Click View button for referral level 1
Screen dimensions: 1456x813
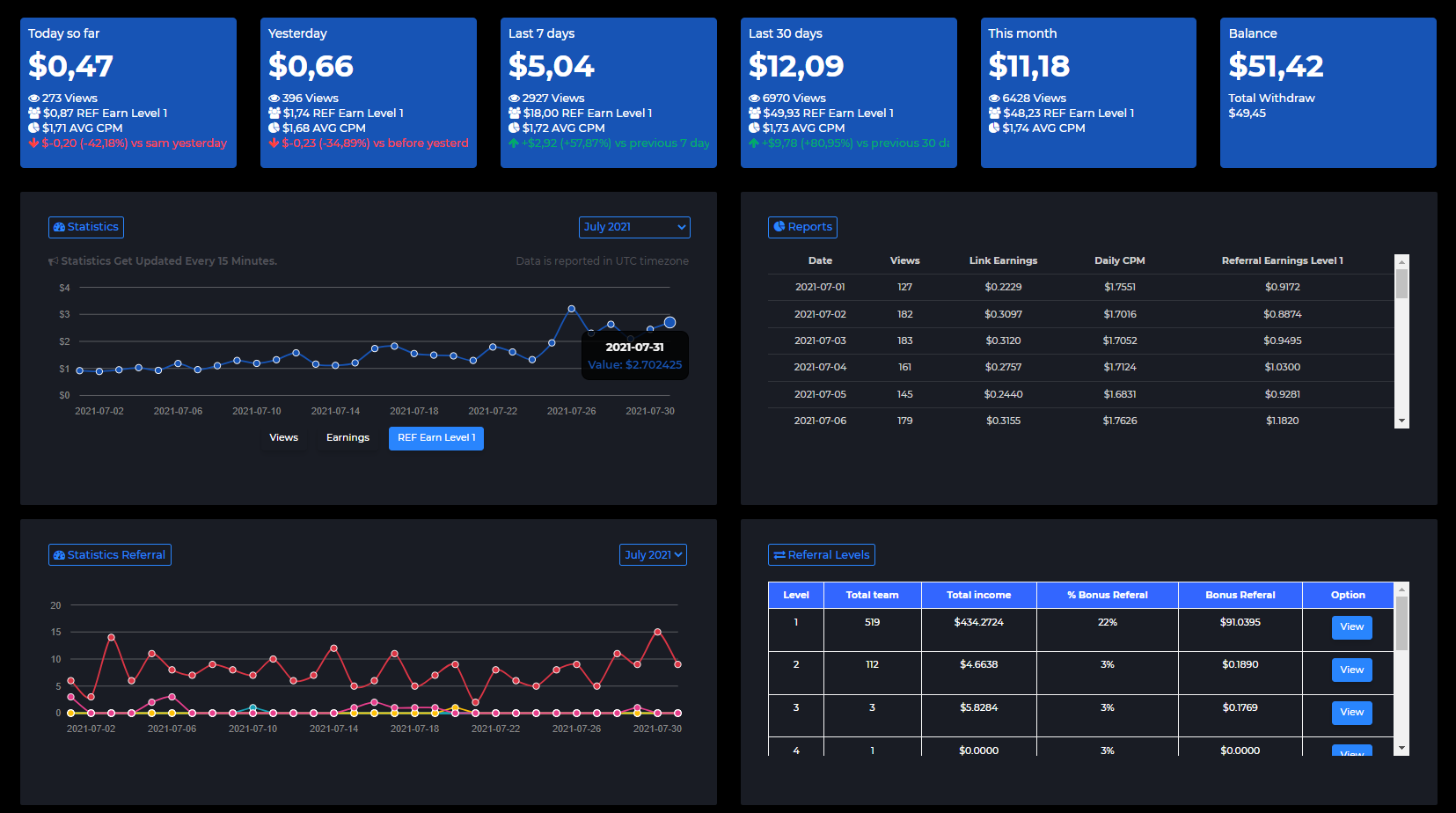(x=1351, y=627)
